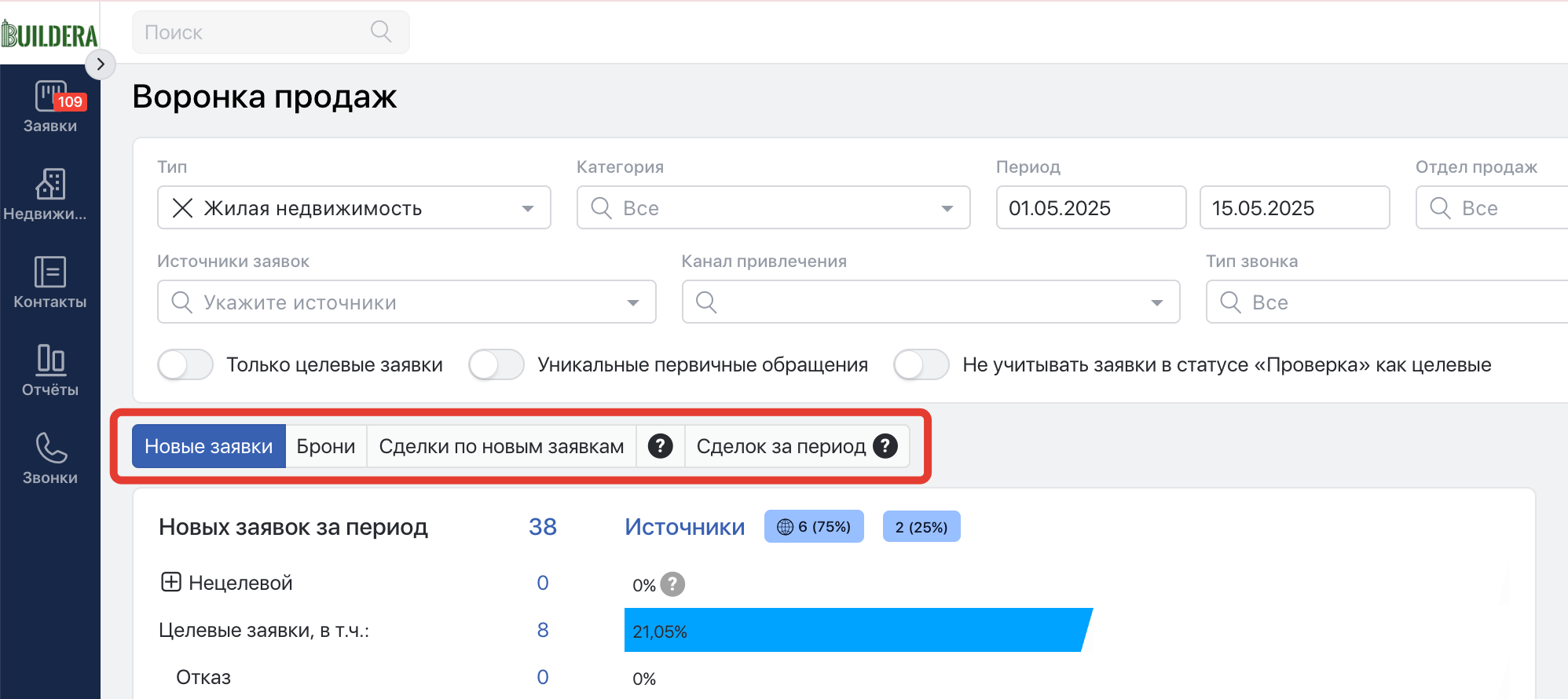Switch to the Брони tab
The width and height of the screenshot is (1568, 699).
point(325,446)
